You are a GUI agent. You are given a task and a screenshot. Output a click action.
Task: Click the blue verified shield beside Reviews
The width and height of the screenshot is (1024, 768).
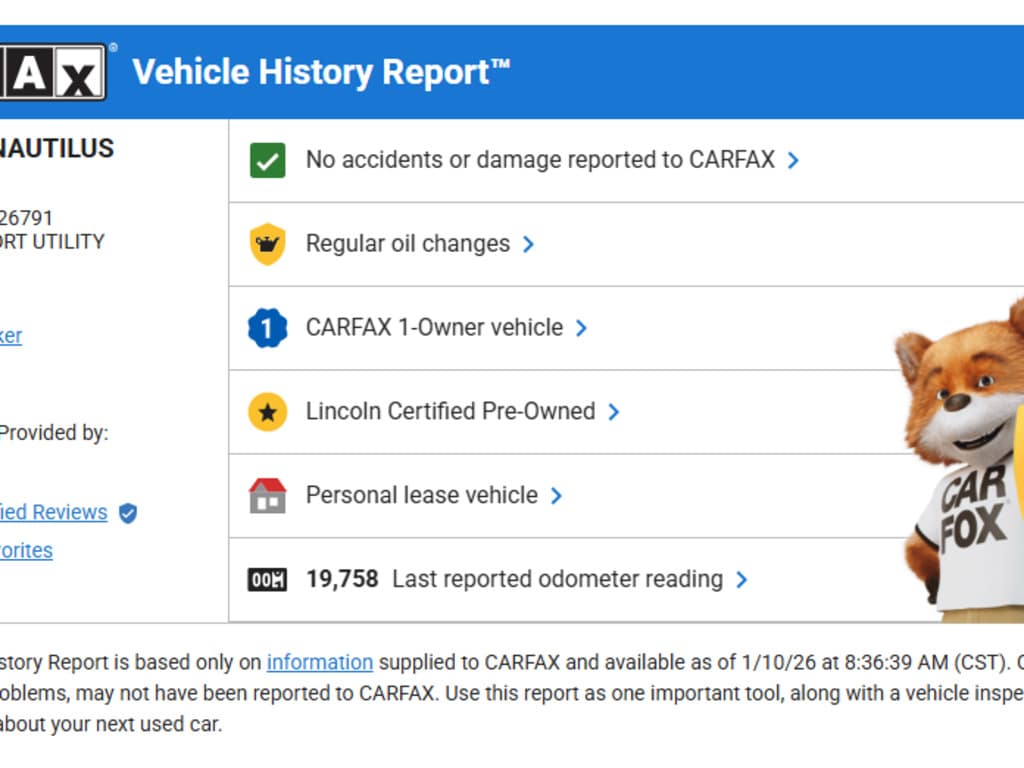click(128, 513)
